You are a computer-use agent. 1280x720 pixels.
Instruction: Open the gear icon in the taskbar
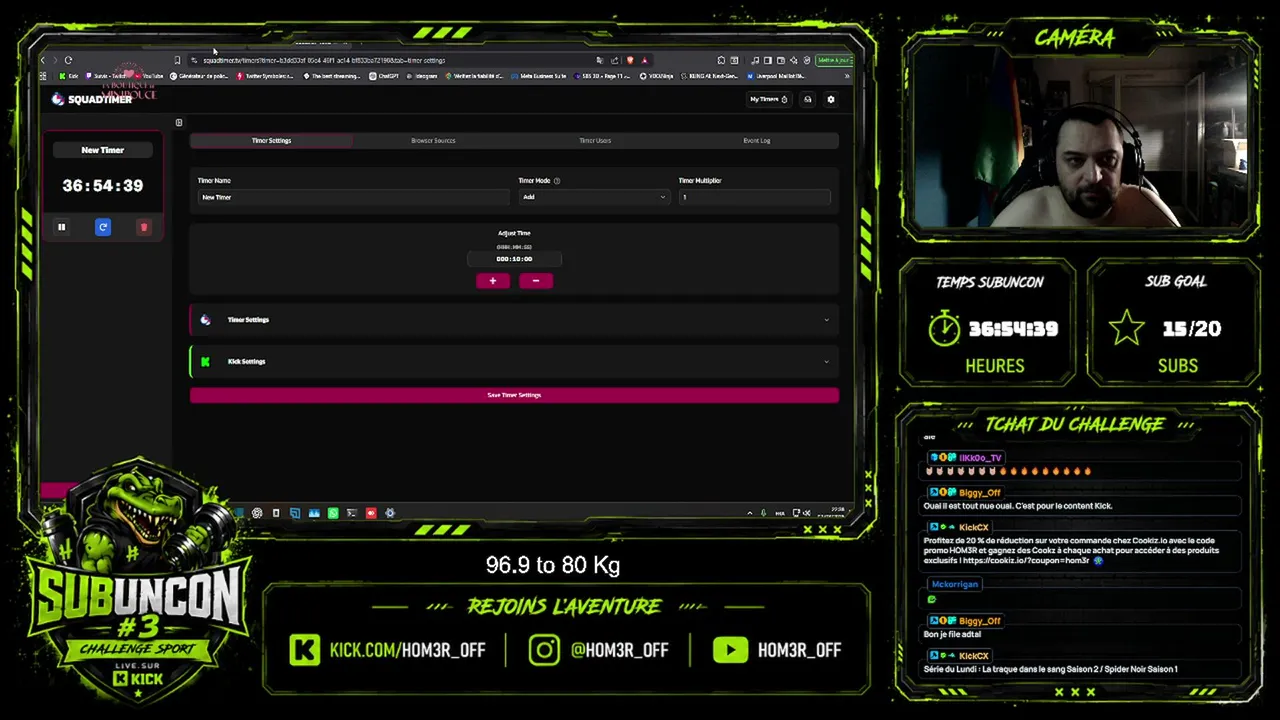point(390,513)
